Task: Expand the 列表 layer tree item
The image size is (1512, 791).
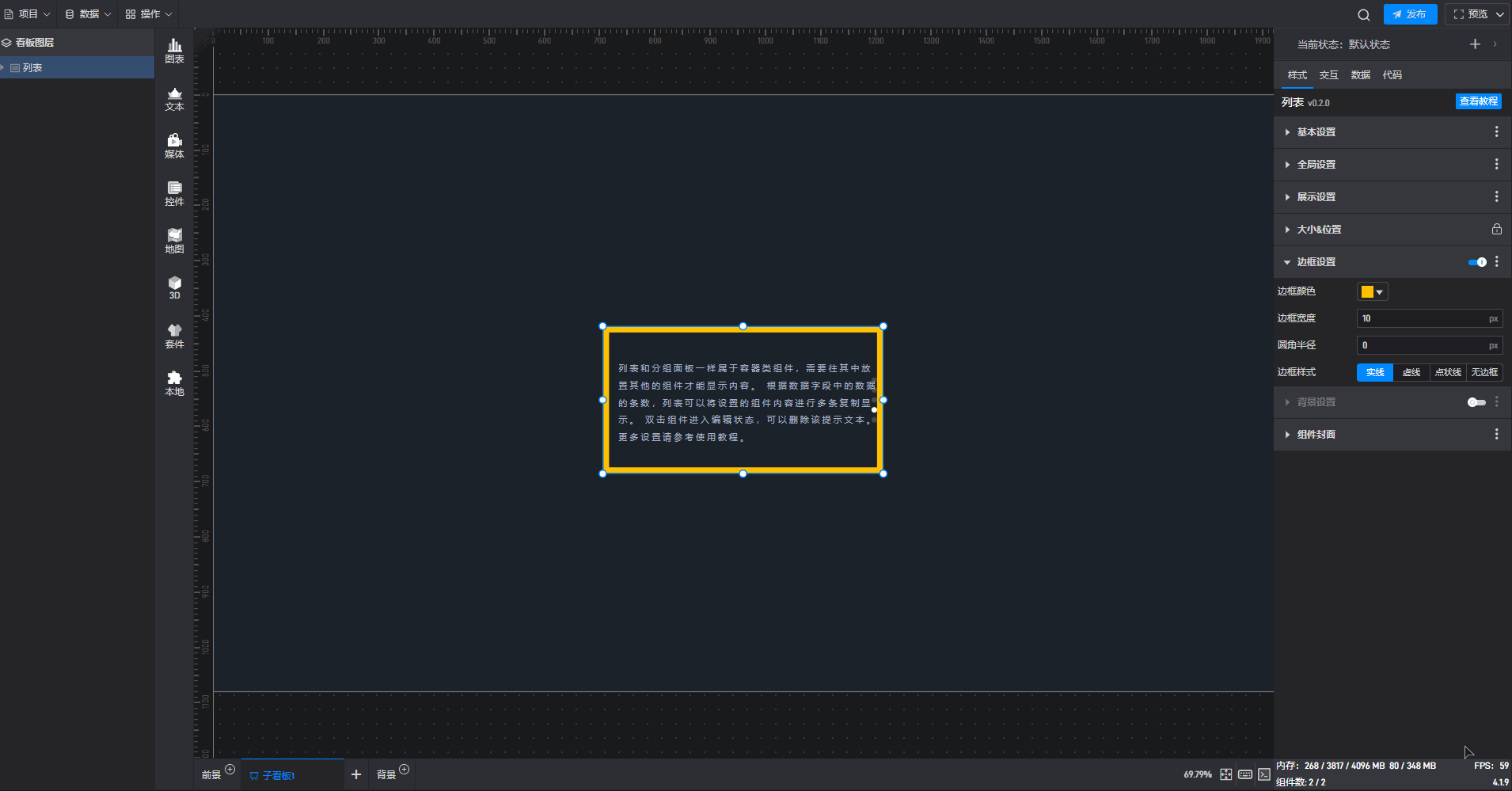Action: [x=3, y=68]
